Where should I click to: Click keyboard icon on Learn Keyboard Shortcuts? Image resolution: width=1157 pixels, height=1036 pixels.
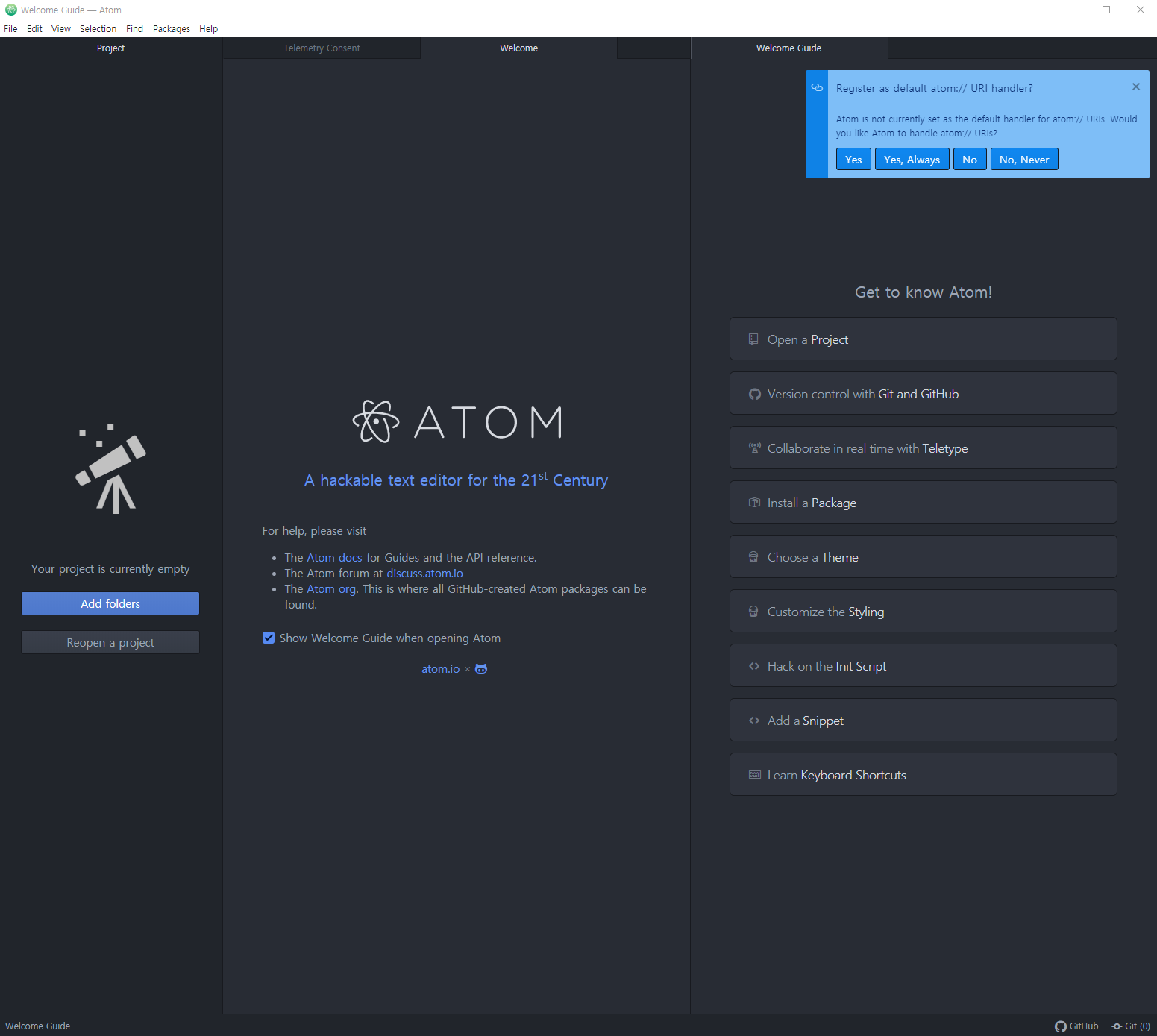tap(755, 775)
